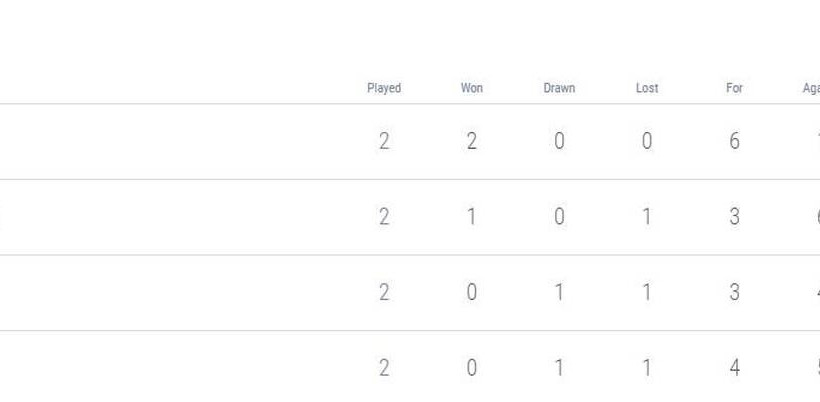The width and height of the screenshot is (820, 402).
Task: Click fourth row's Won value of 0
Action: (471, 368)
